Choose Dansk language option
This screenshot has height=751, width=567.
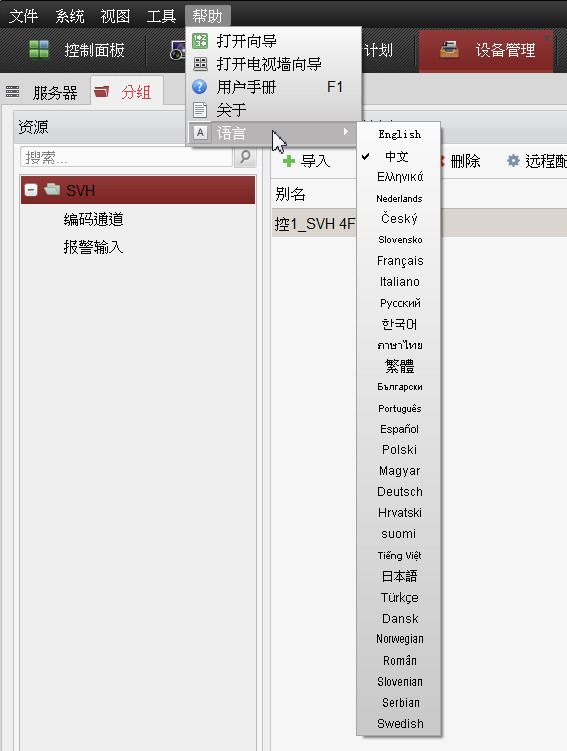tap(398, 618)
